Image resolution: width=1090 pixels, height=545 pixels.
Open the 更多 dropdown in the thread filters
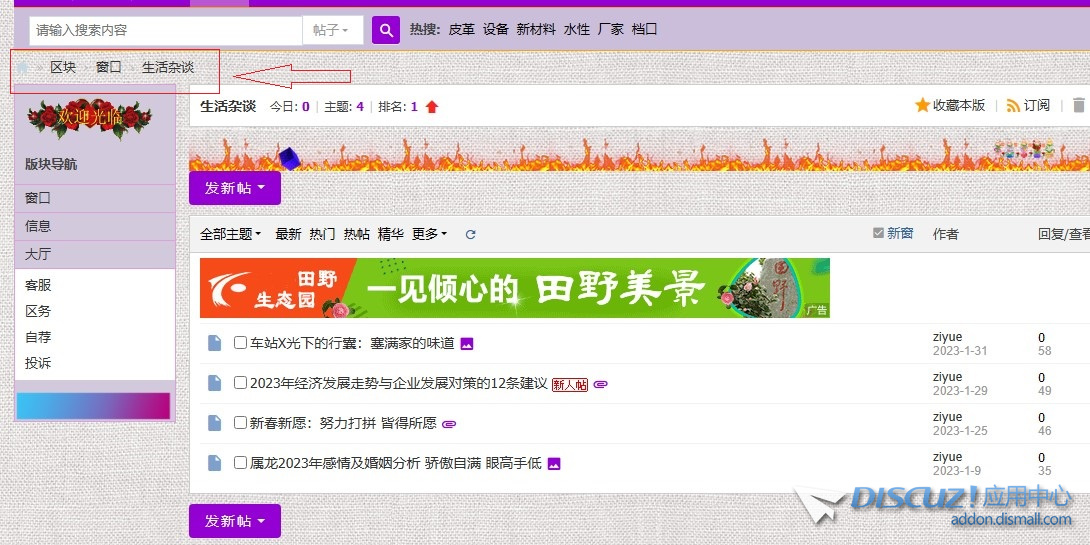(429, 234)
